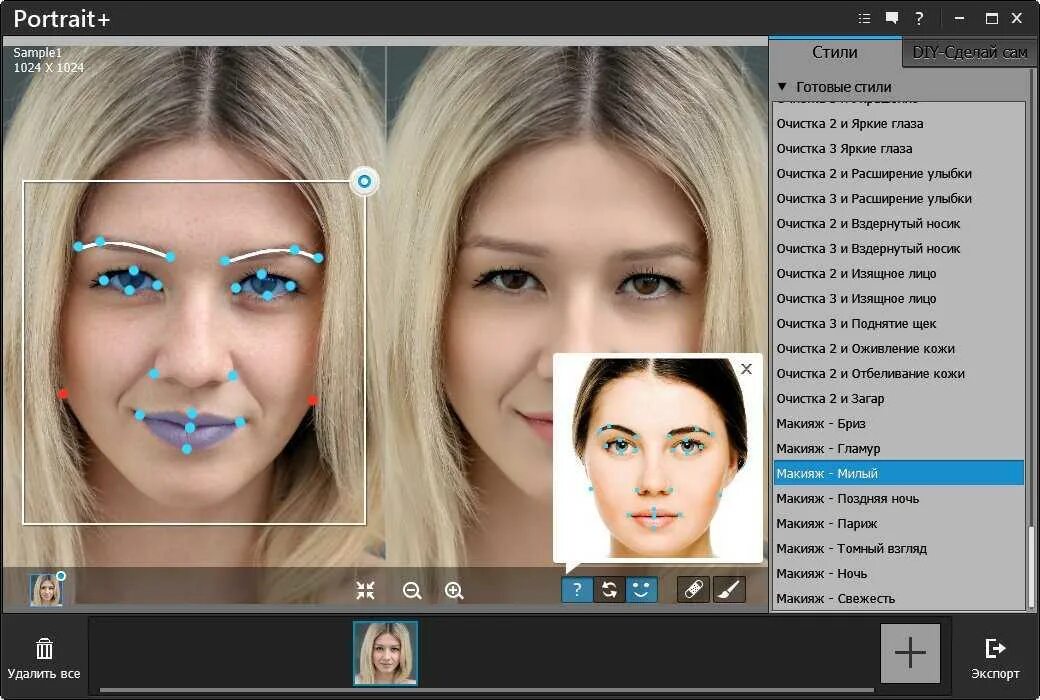Select style Очистка 3 и Расширение улыбки

899,198
